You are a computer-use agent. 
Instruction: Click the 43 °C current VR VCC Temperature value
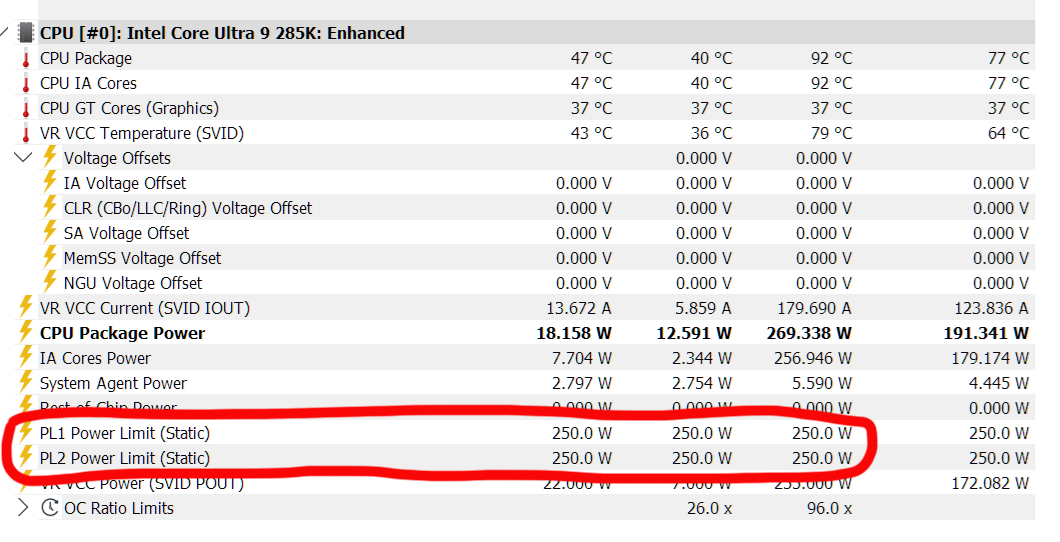click(x=592, y=134)
